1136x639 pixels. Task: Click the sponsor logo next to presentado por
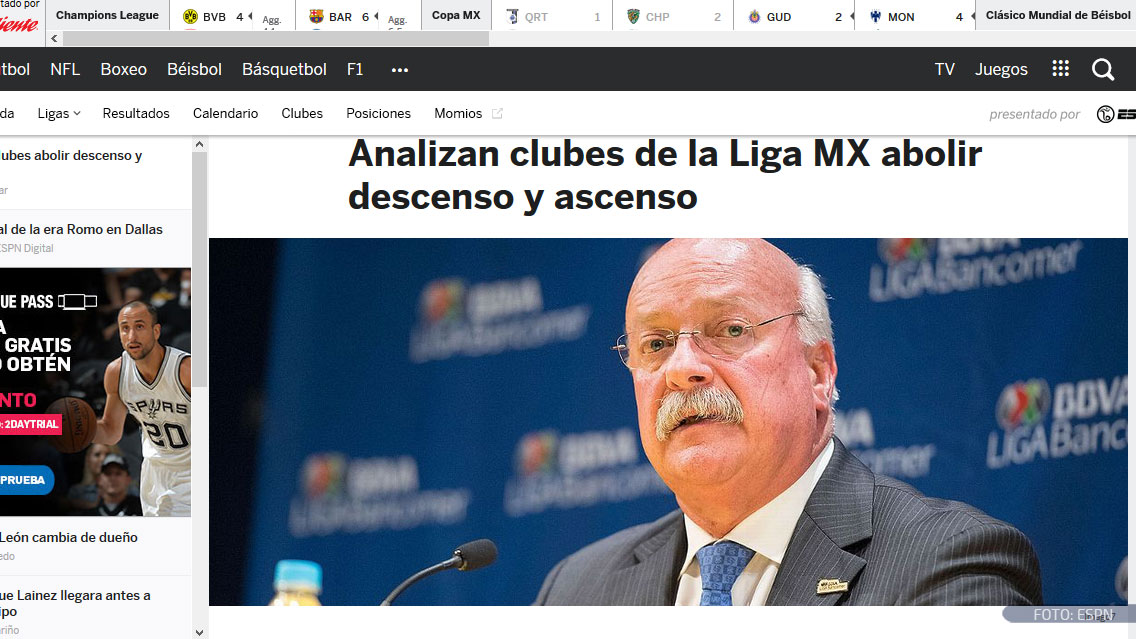pyautogui.click(x=1116, y=114)
